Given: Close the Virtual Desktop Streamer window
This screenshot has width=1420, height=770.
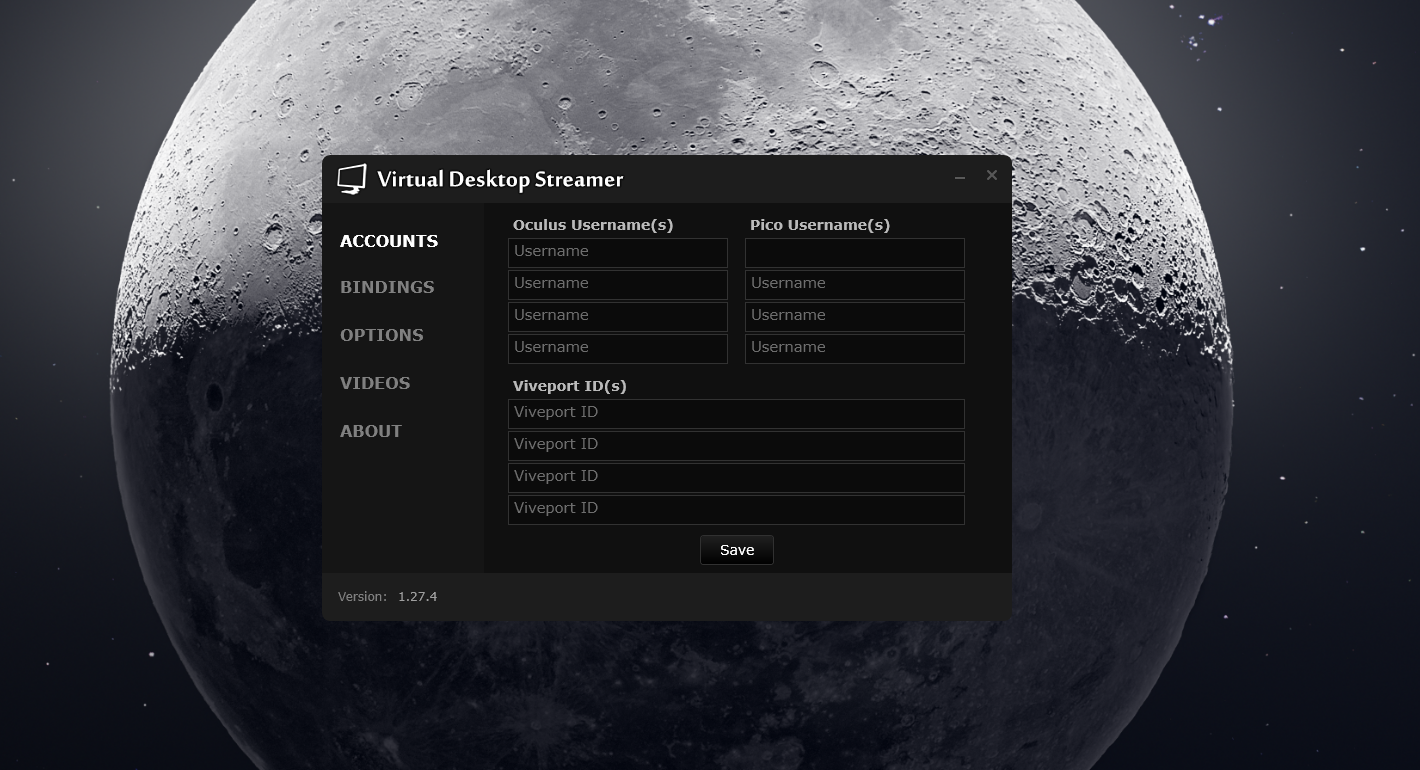Looking at the screenshot, I should (x=992, y=175).
